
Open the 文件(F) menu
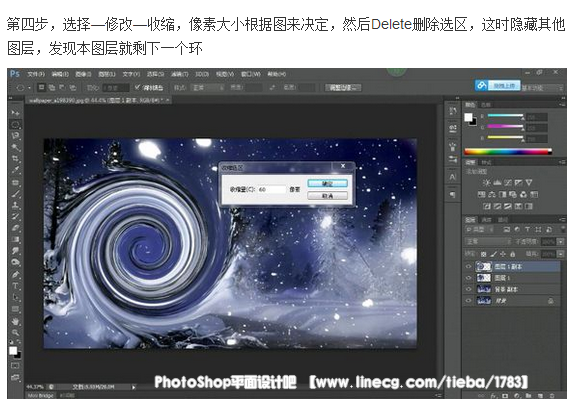tap(36, 74)
